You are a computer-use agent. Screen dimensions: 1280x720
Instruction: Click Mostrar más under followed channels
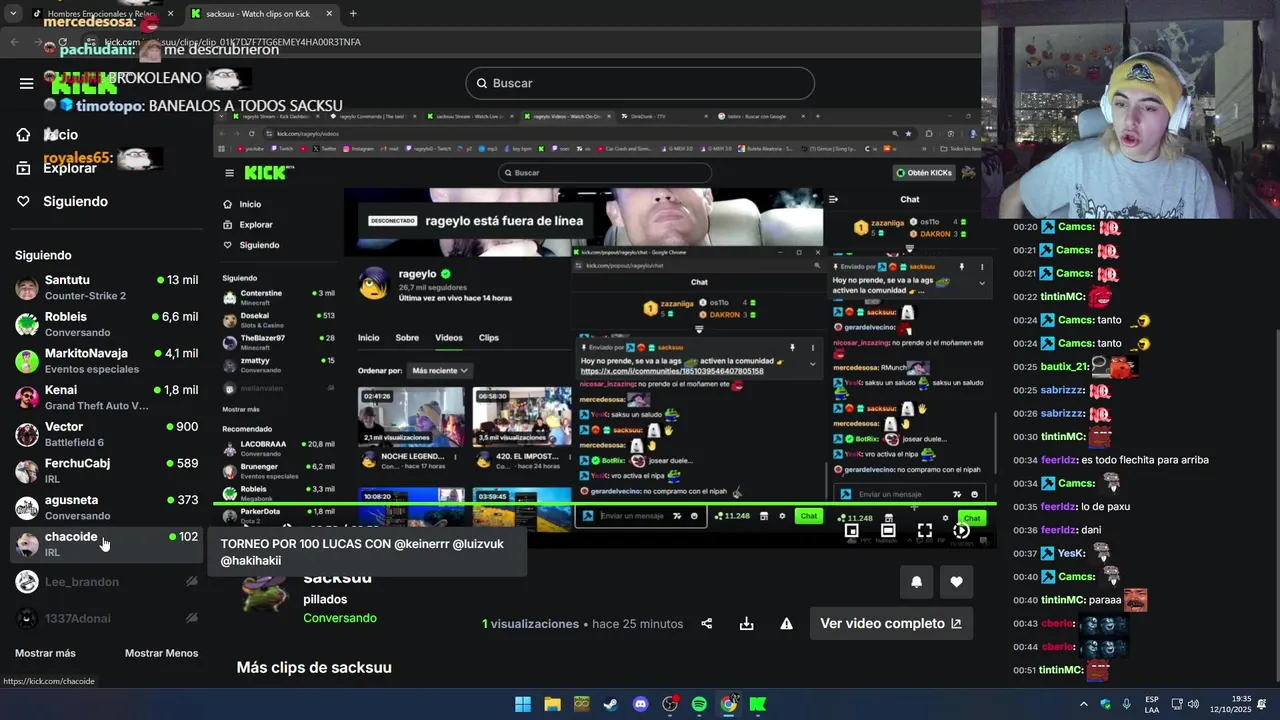pyautogui.click(x=45, y=653)
